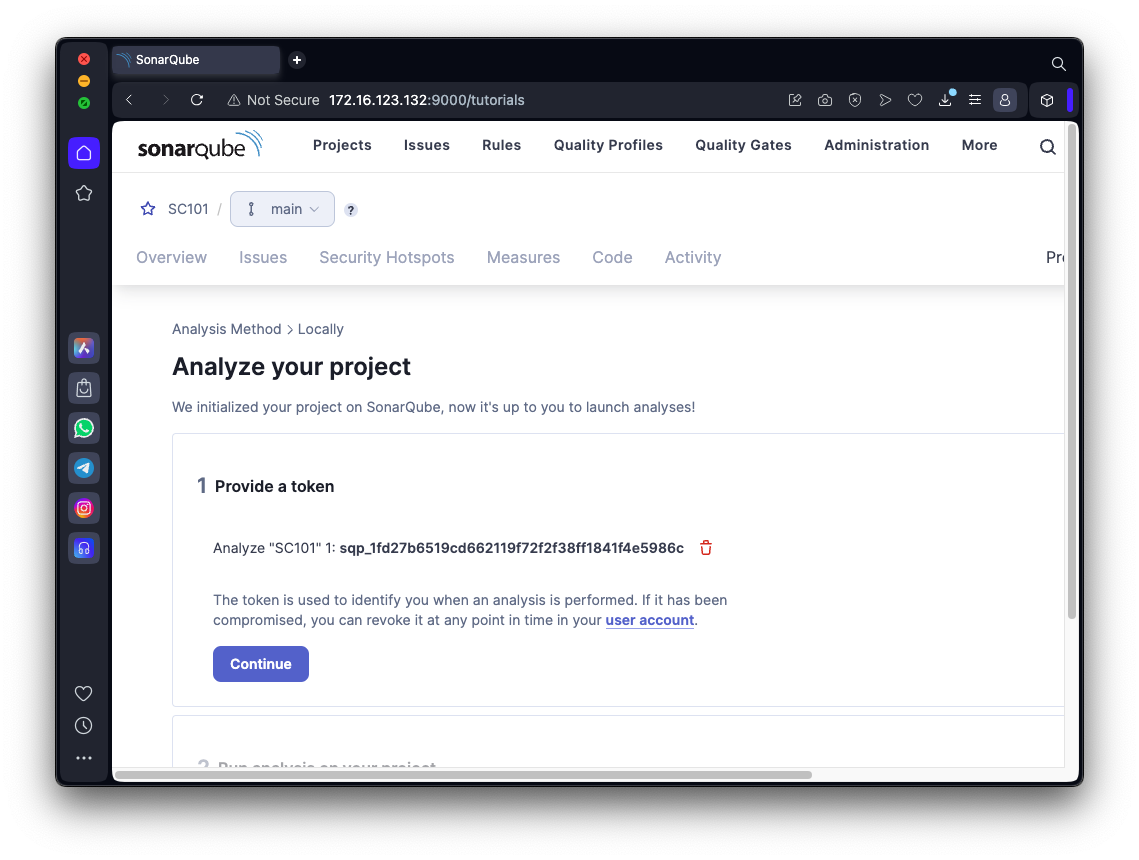The image size is (1139, 860).
Task: Add page to bookmarks with heart icon
Action: coord(915,100)
